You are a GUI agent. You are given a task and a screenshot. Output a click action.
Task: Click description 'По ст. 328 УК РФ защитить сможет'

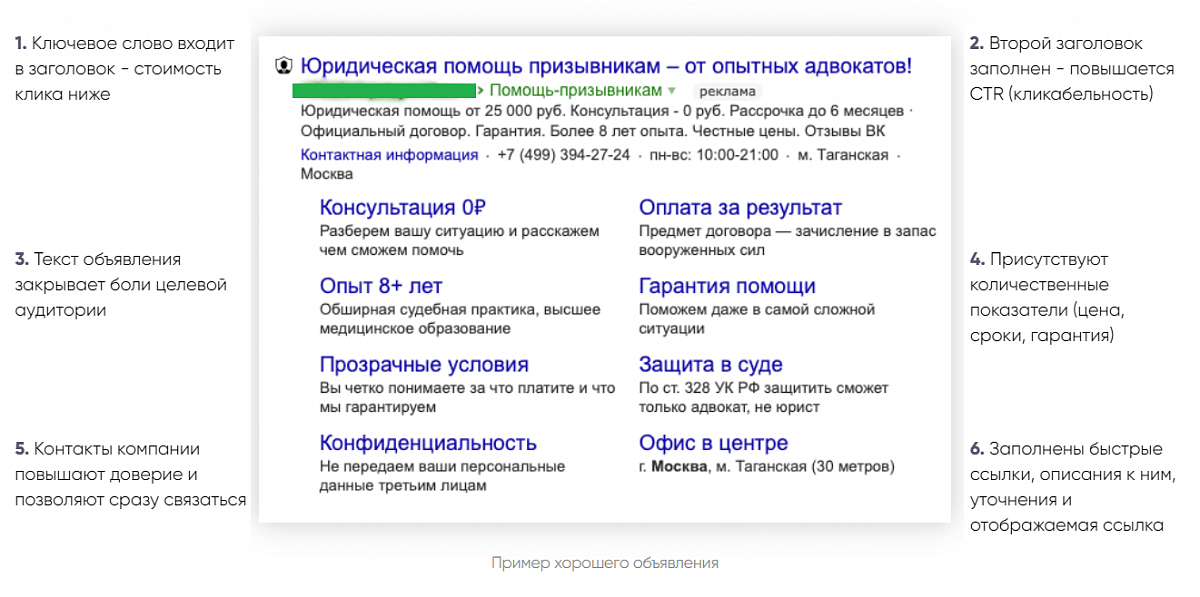coord(764,387)
